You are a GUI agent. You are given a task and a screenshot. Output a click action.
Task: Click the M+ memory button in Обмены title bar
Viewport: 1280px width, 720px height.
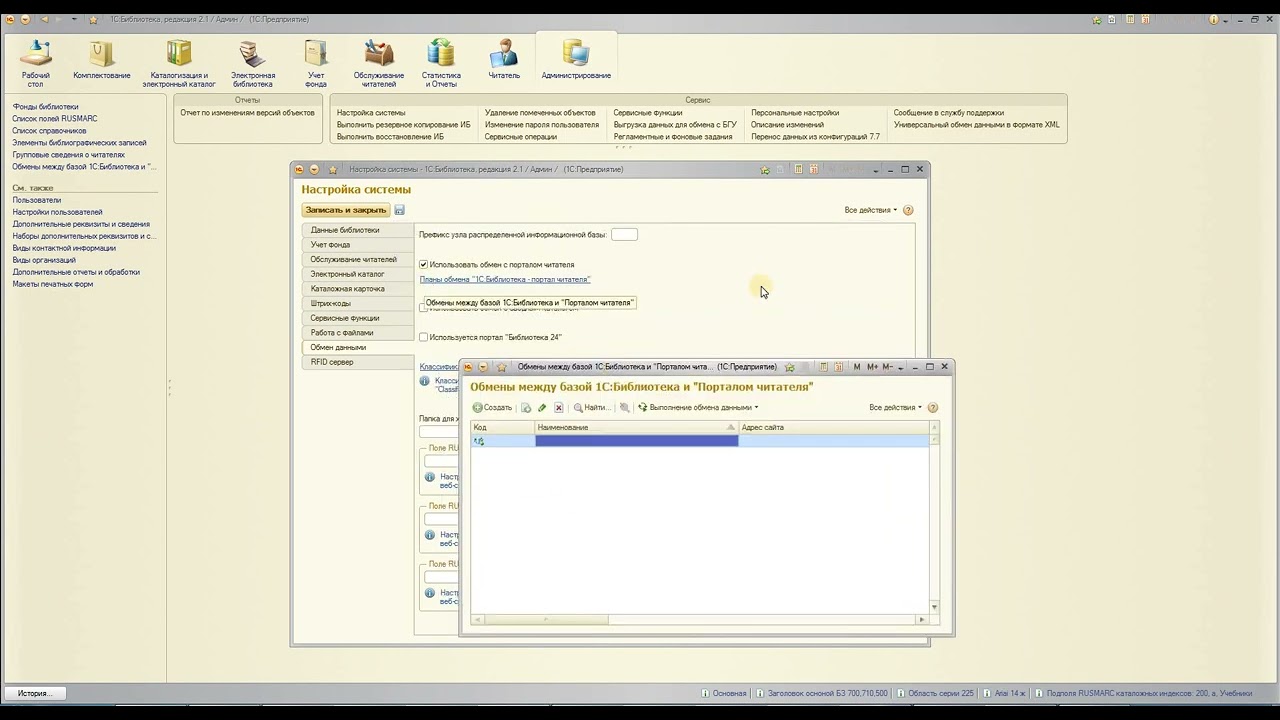[872, 367]
